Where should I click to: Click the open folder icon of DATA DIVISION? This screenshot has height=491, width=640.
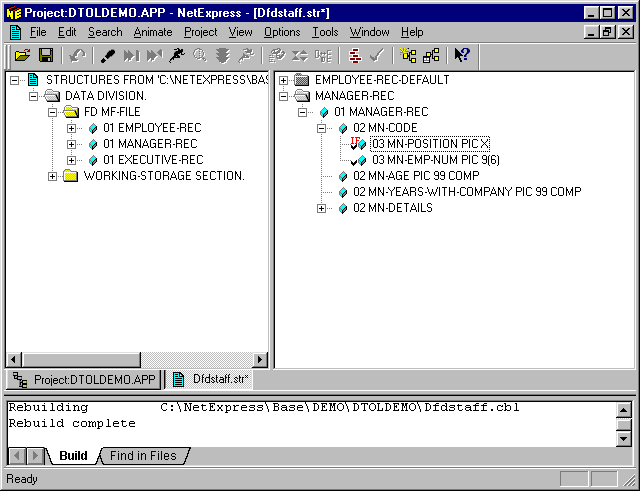(x=52, y=96)
